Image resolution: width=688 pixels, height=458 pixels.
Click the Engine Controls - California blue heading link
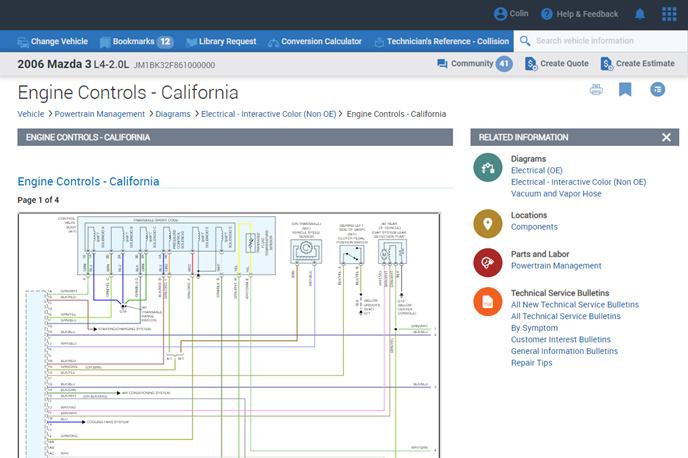click(x=88, y=182)
